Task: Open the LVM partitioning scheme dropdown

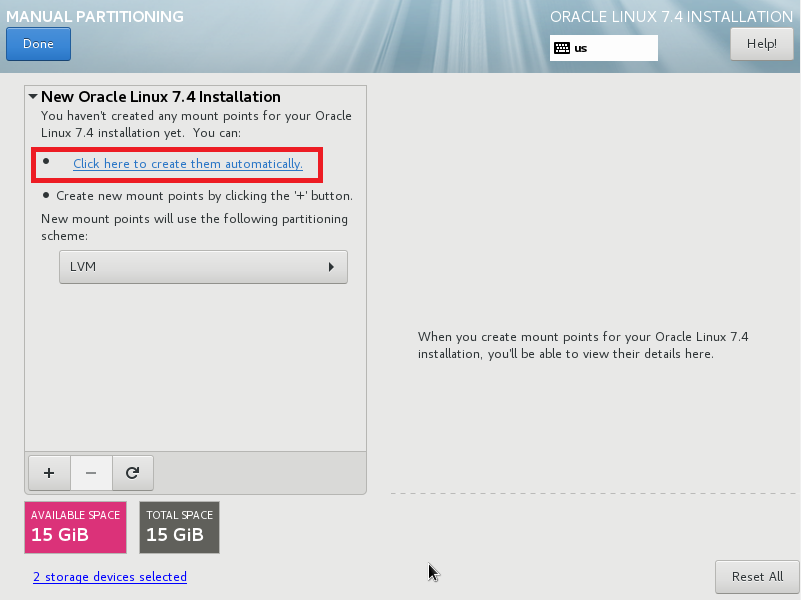Action: (x=203, y=267)
